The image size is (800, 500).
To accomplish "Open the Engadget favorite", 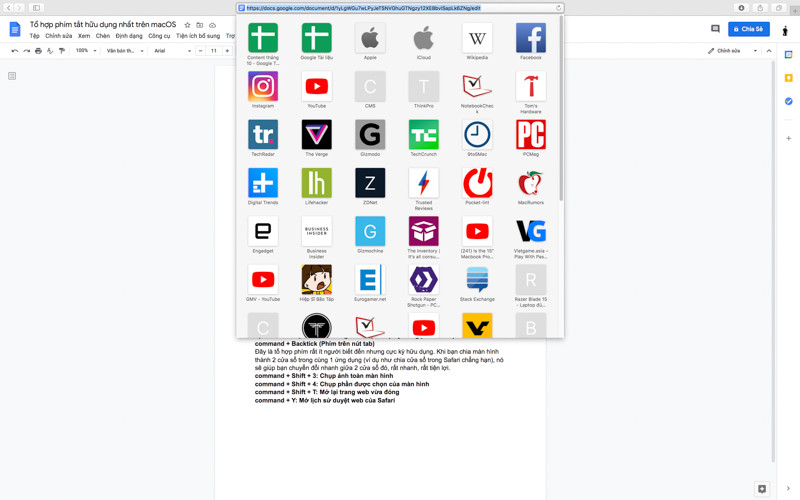I will pos(263,231).
